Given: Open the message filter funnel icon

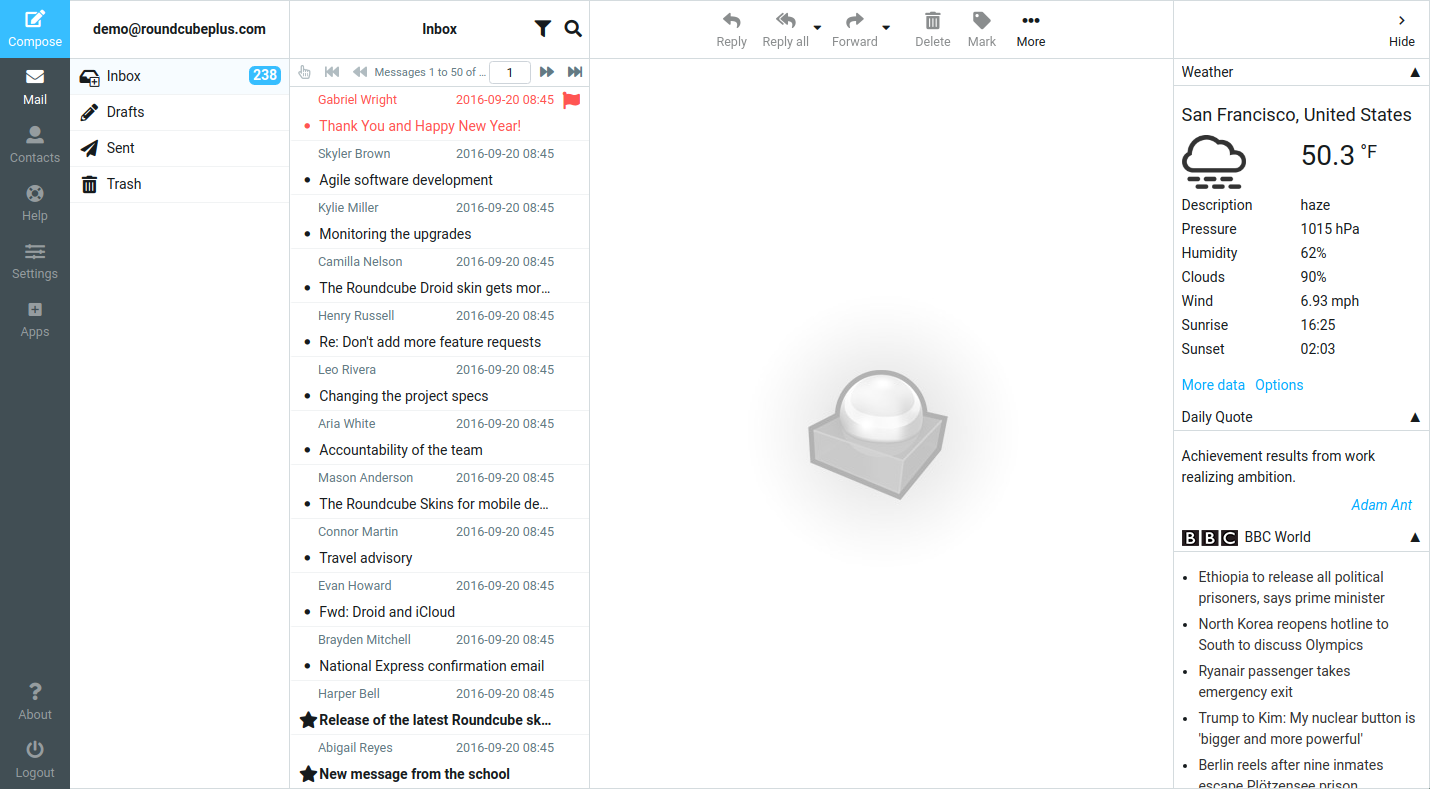Looking at the screenshot, I should (542, 29).
